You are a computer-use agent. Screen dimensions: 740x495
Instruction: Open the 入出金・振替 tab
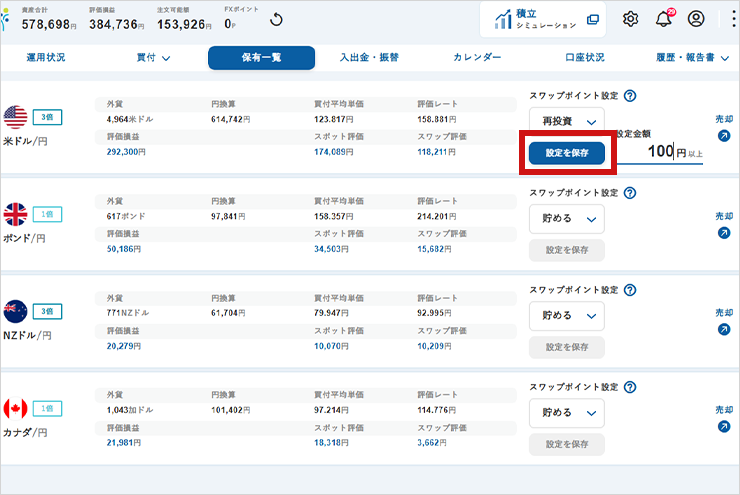pyautogui.click(x=370, y=58)
